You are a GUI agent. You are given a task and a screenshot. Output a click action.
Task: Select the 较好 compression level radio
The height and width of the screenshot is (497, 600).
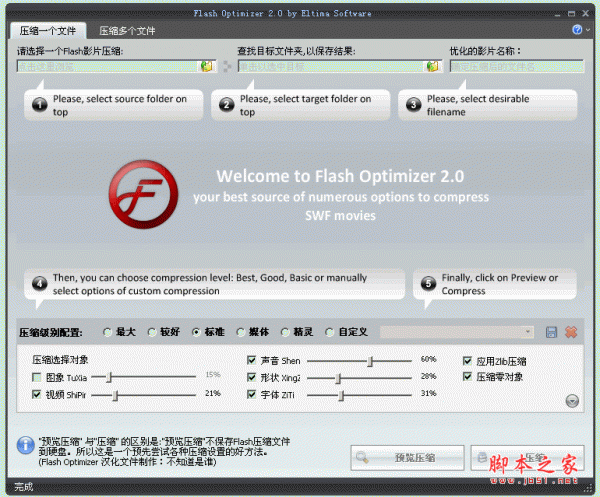152,332
